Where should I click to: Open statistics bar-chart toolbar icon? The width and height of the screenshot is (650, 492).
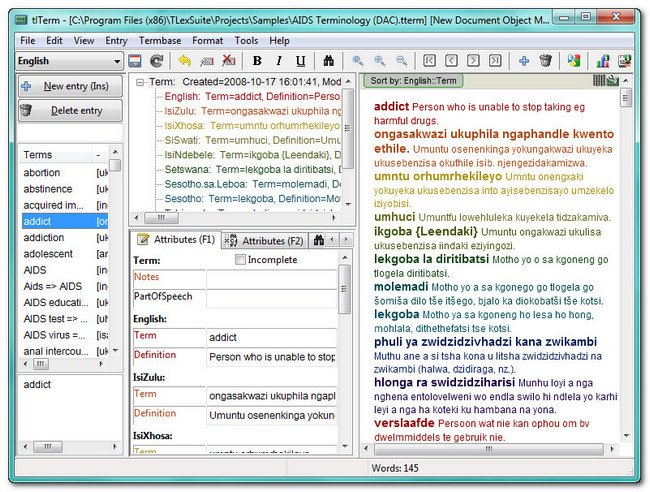click(603, 61)
